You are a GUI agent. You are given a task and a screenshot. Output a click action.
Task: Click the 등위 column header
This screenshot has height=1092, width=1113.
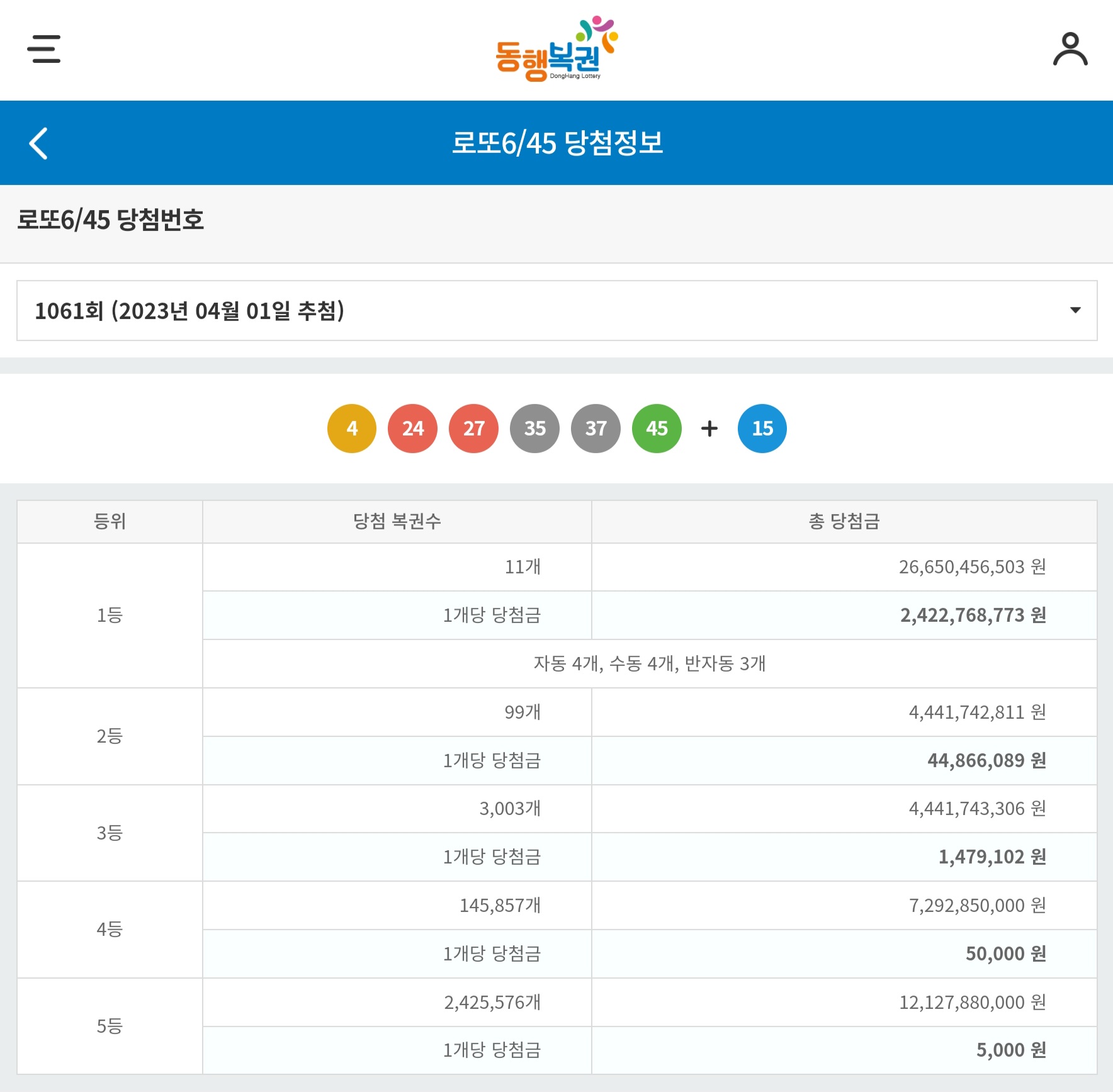[x=110, y=522]
